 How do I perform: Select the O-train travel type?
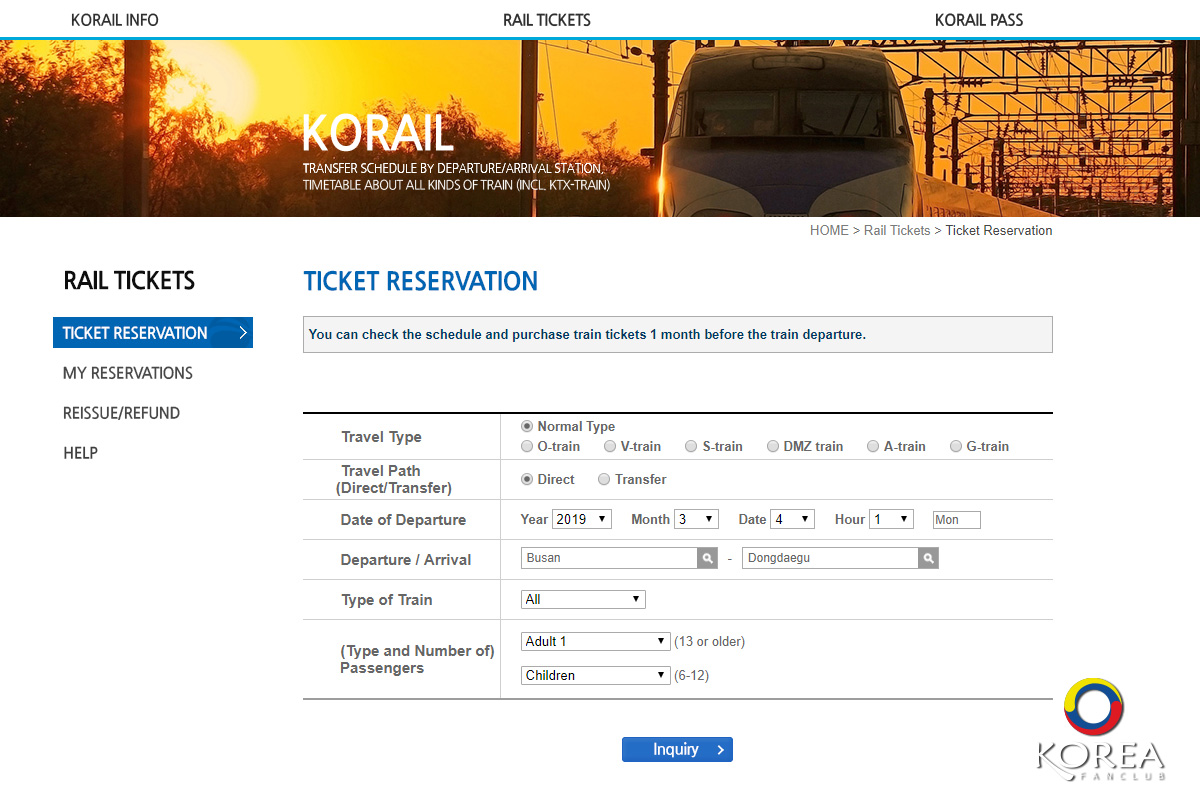click(x=527, y=447)
